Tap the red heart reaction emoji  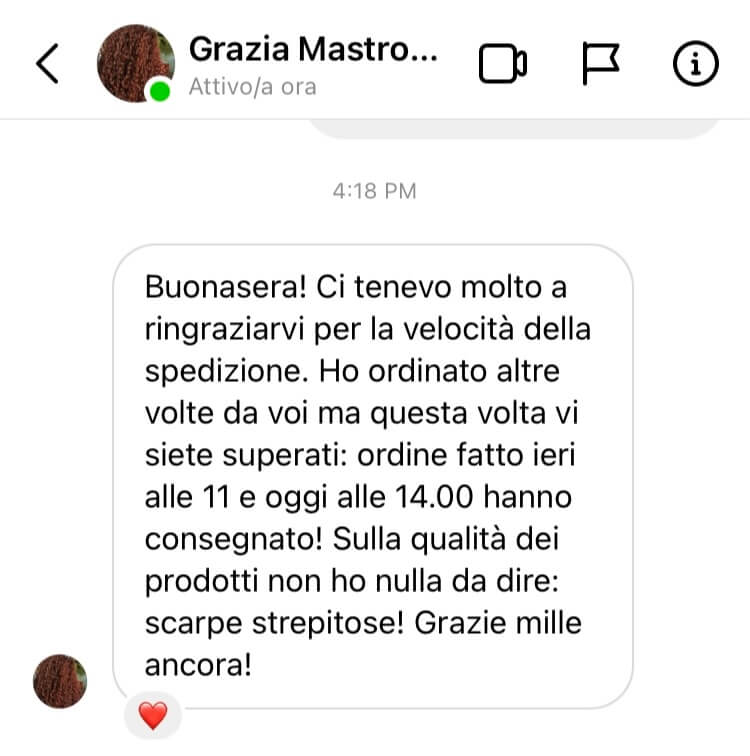click(153, 716)
